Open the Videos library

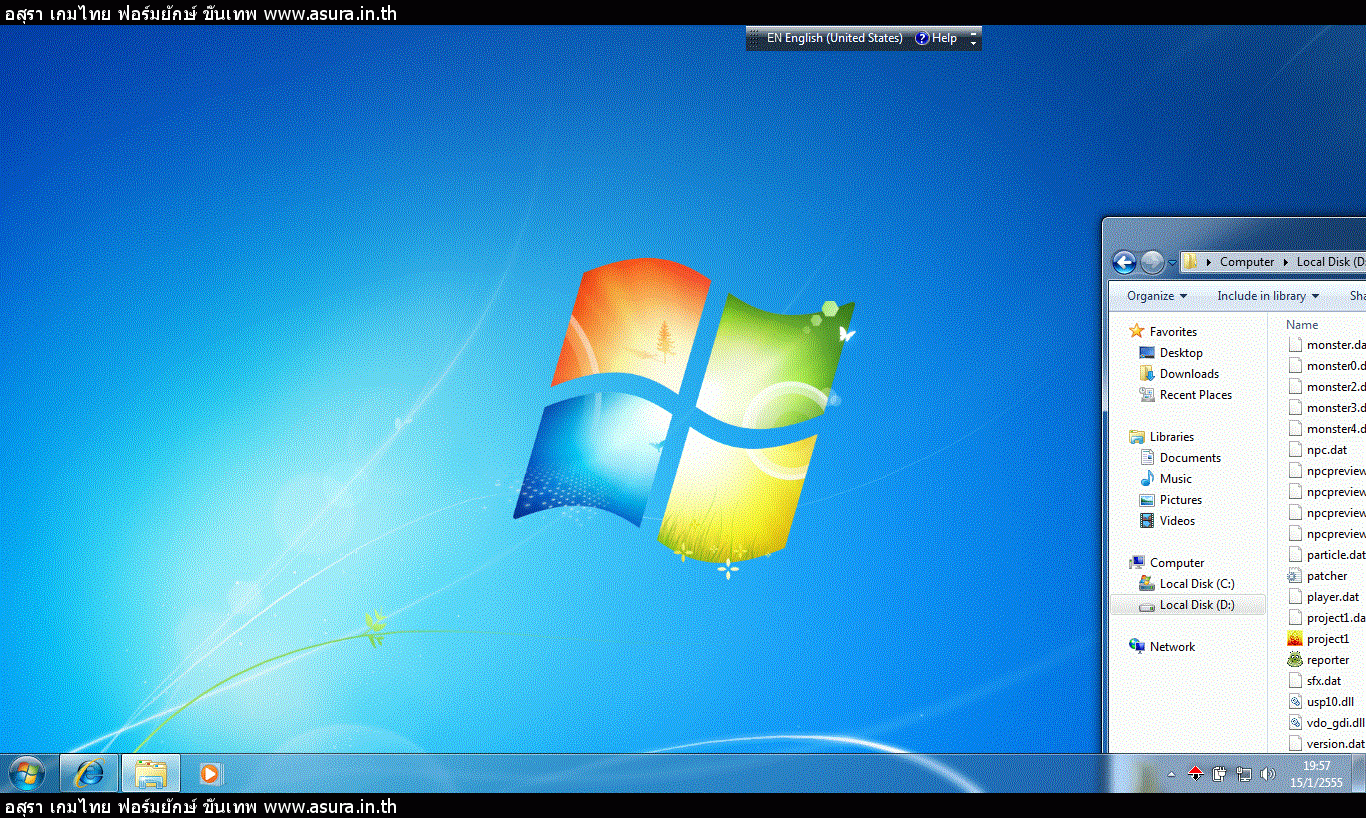(x=1177, y=521)
